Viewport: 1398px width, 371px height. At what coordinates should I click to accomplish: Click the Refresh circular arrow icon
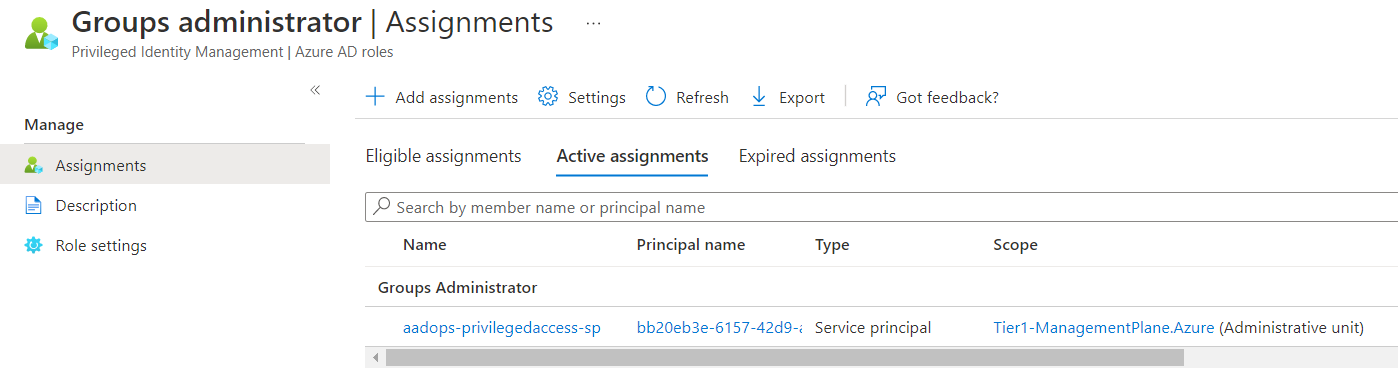pos(656,97)
